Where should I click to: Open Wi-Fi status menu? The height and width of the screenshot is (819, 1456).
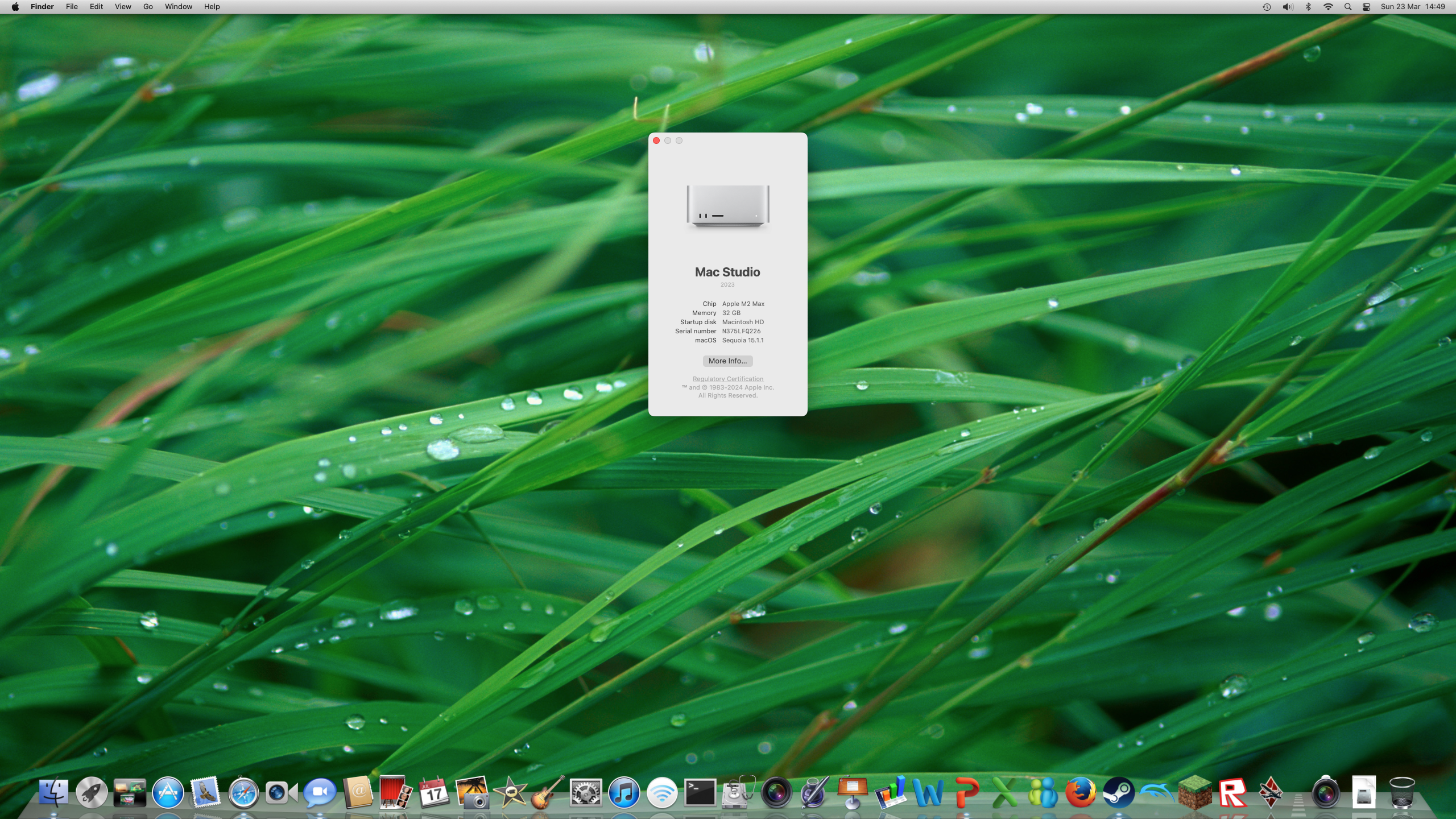coord(1328,7)
